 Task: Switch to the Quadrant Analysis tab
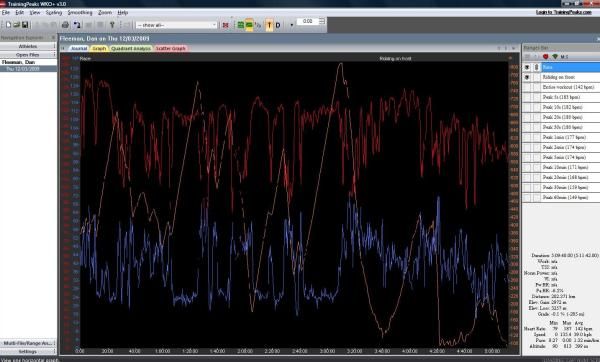131,48
